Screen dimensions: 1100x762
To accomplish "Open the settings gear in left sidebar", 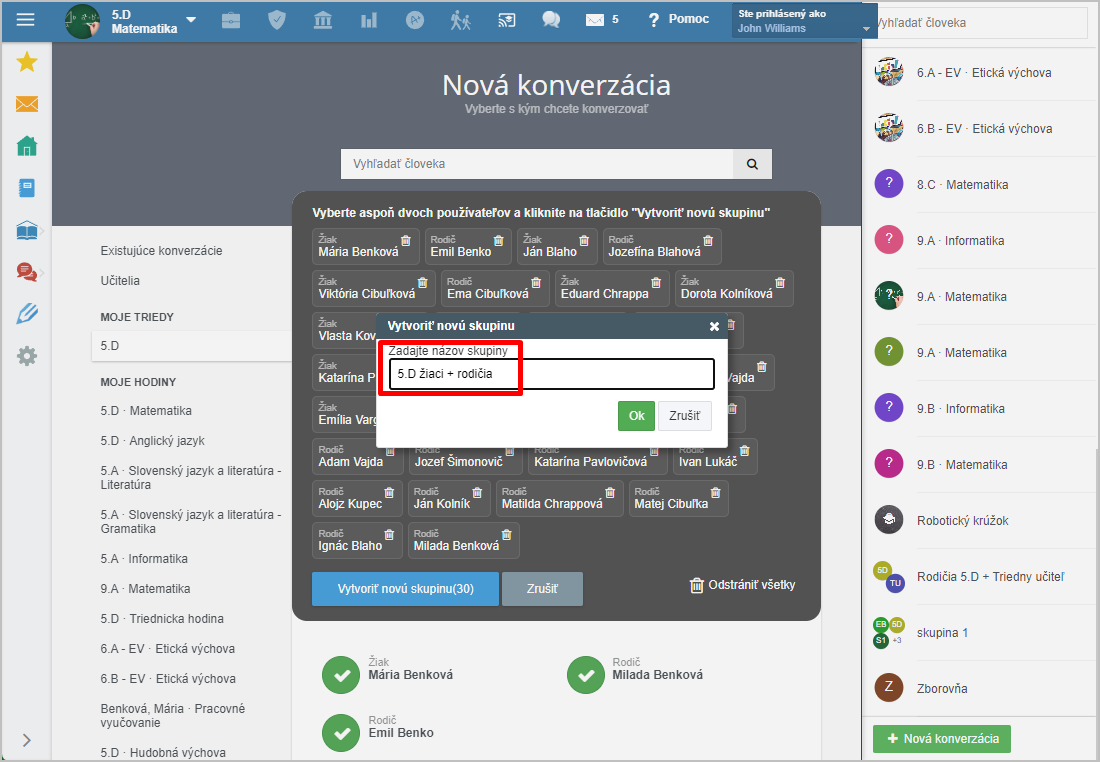I will click(x=27, y=356).
